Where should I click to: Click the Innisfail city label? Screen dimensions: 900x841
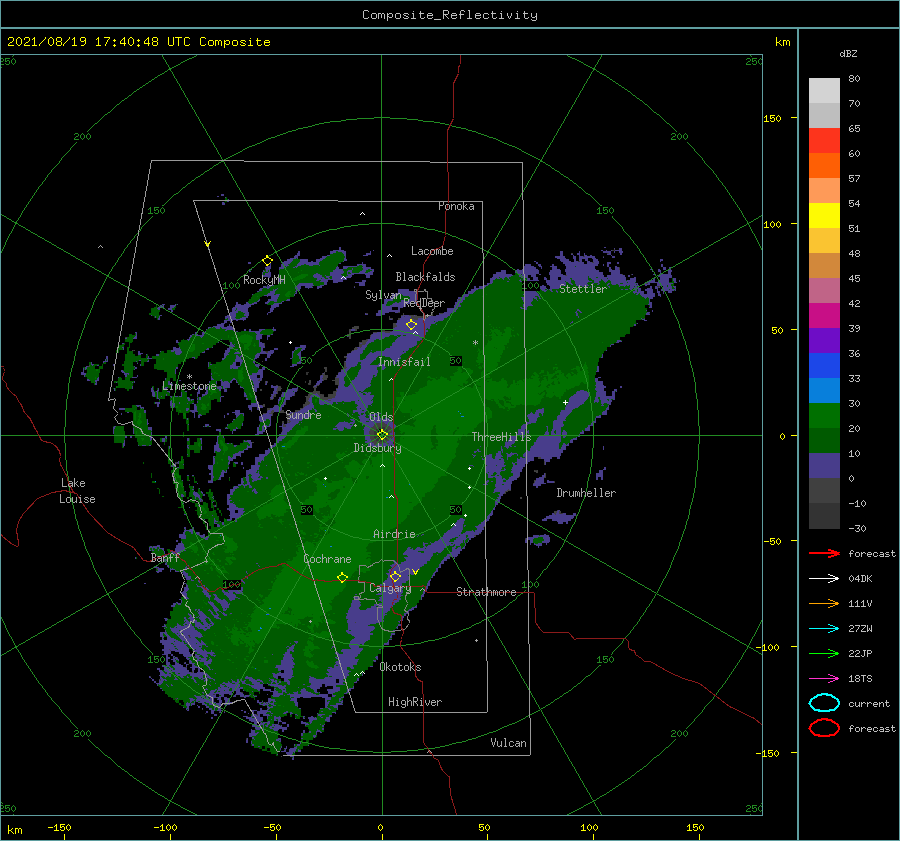coord(404,362)
